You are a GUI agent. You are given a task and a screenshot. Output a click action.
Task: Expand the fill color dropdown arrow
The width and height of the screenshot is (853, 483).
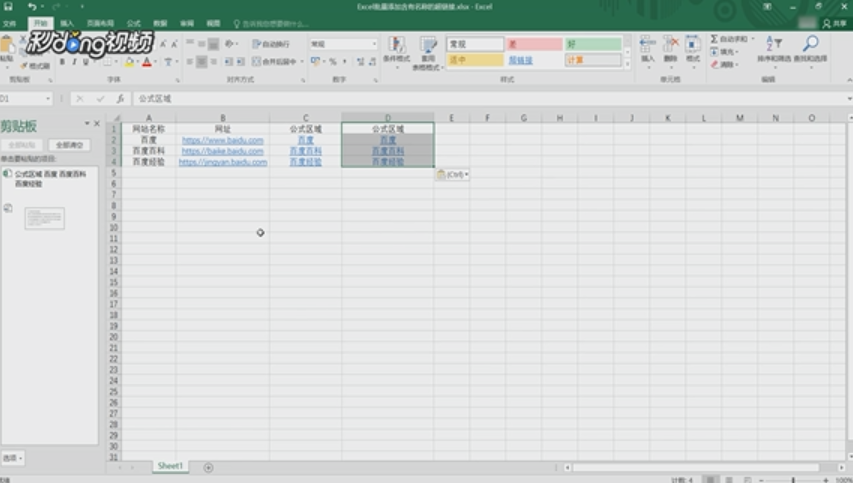coord(137,62)
